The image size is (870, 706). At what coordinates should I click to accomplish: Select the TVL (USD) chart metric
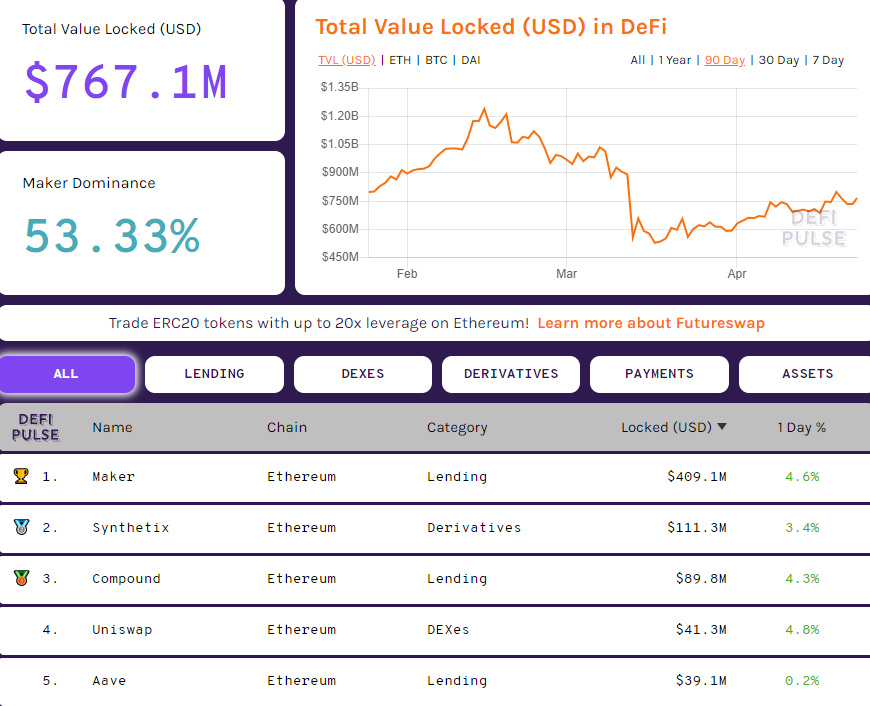tap(346, 60)
